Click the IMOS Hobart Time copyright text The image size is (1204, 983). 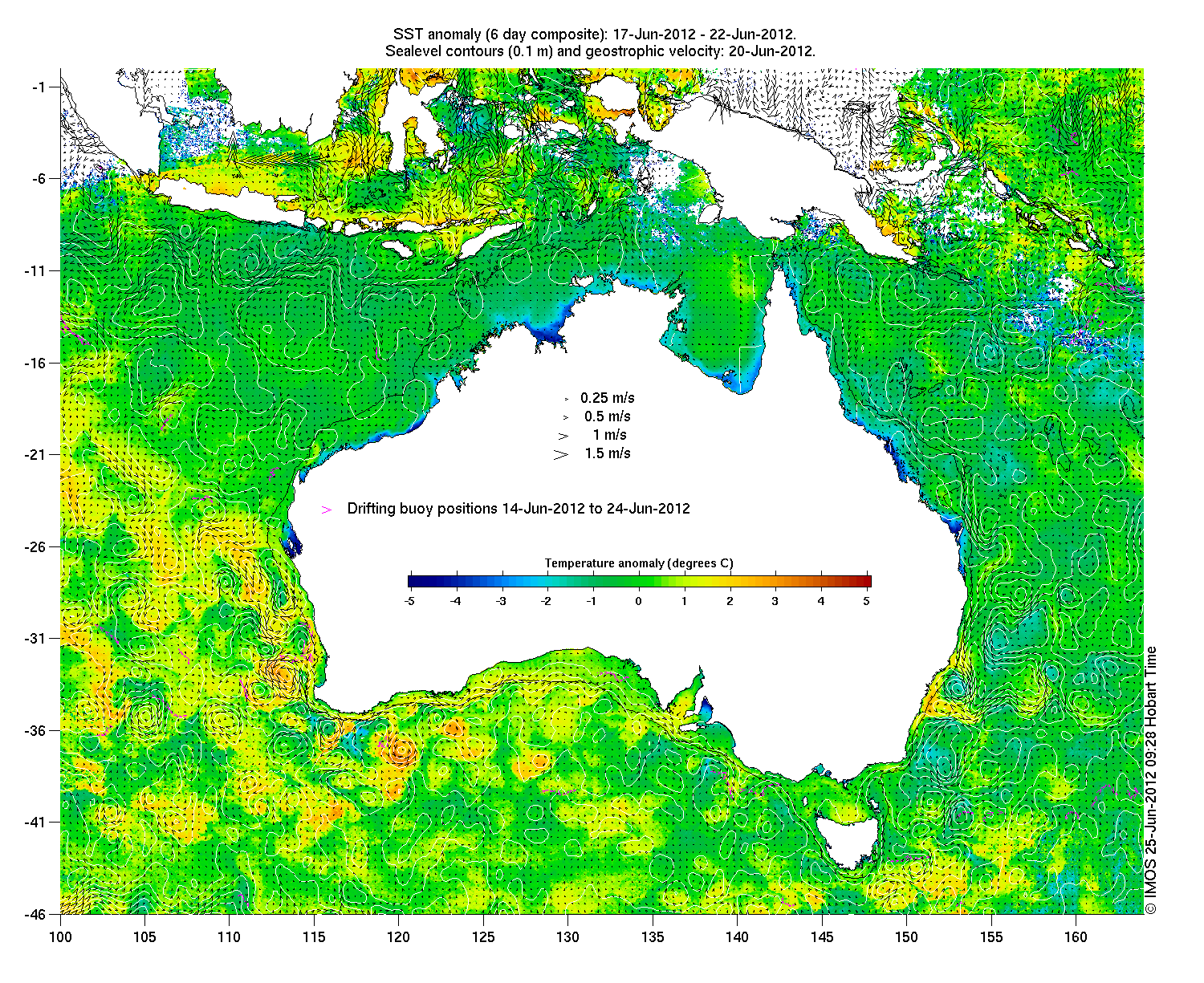coord(1151,779)
